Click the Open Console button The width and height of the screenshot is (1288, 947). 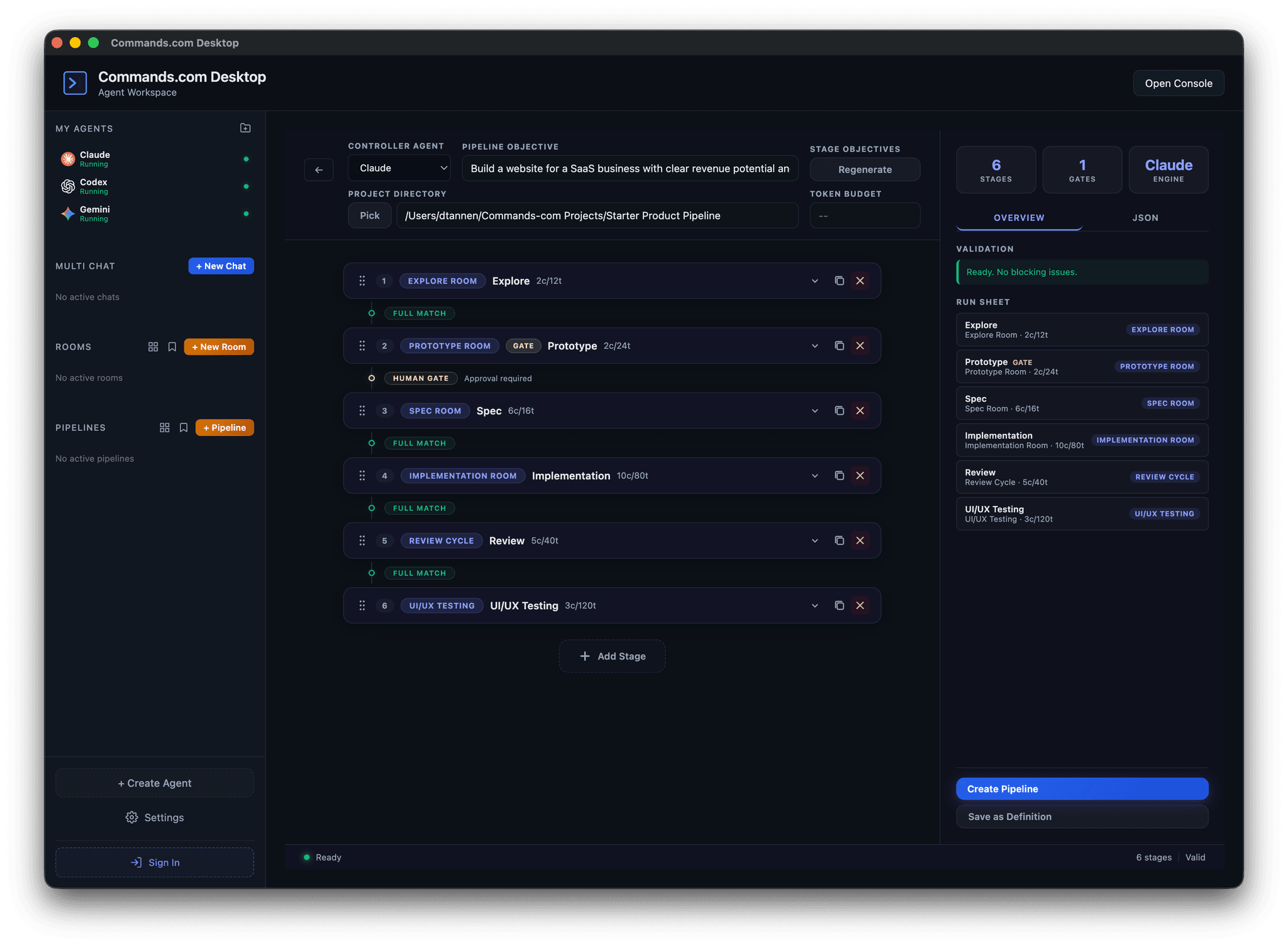click(x=1179, y=83)
